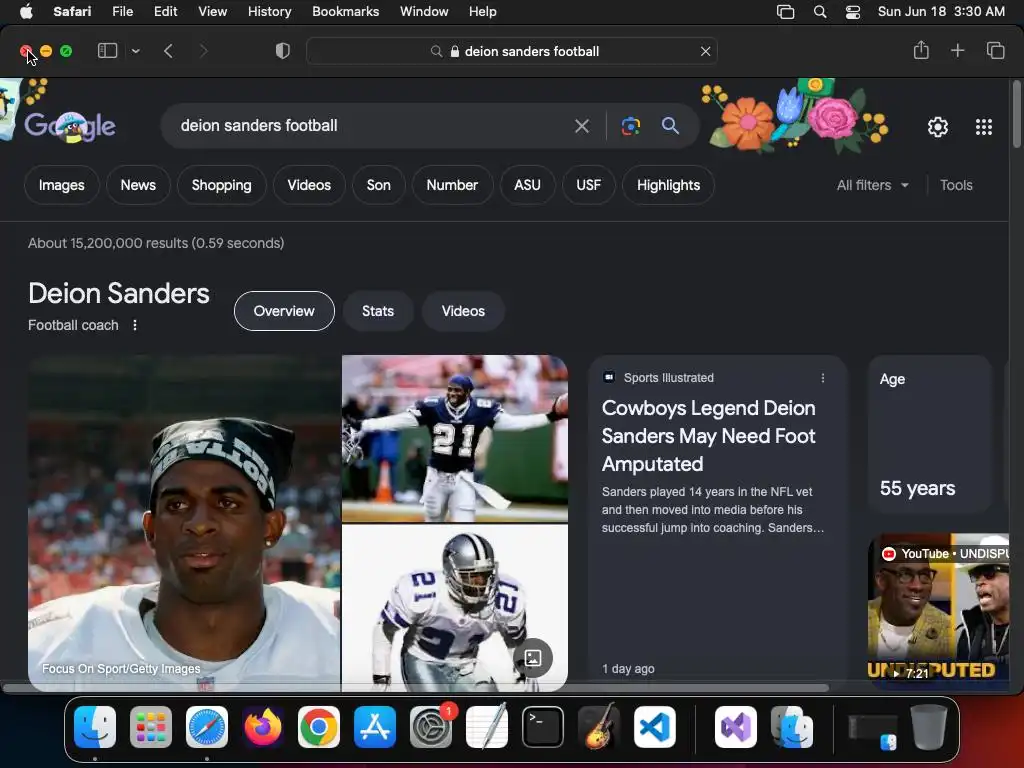Filter results by Shopping

pyautogui.click(x=221, y=185)
